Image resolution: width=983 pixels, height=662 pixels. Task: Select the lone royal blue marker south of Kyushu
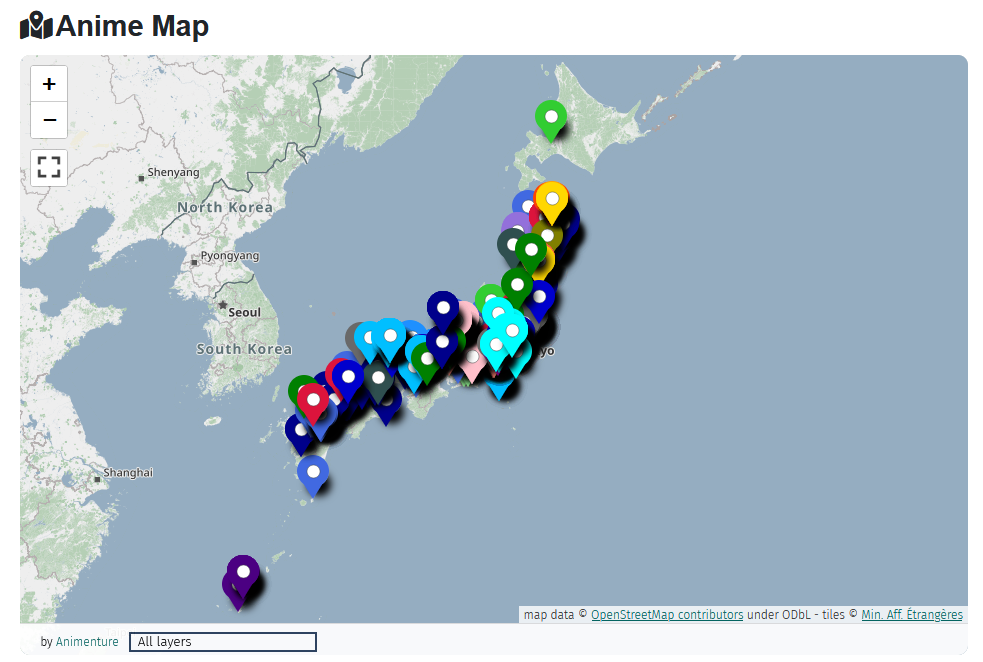pos(313,472)
